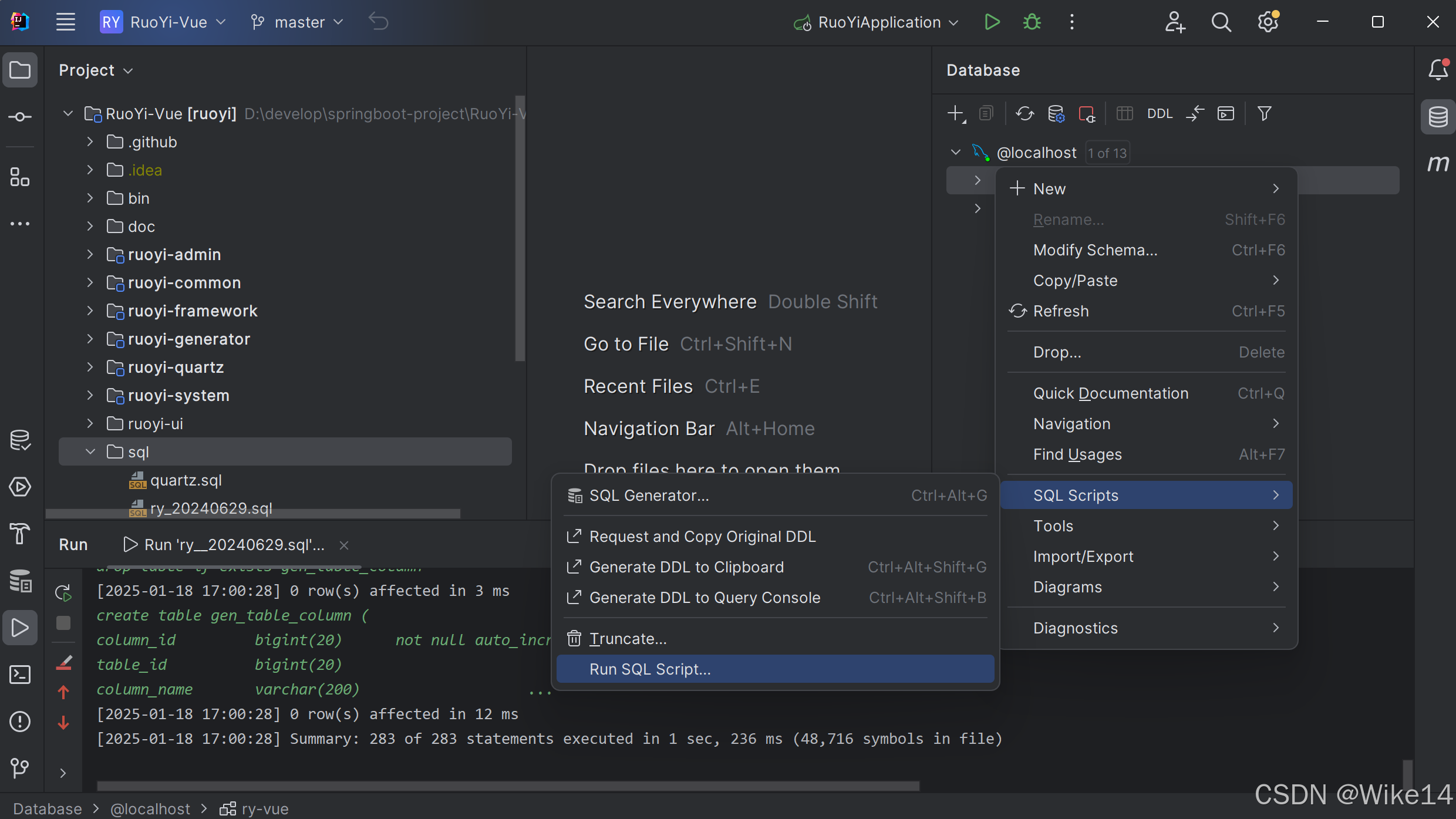Open the Notifications bell
This screenshot has width=1456, height=819.
[1438, 70]
